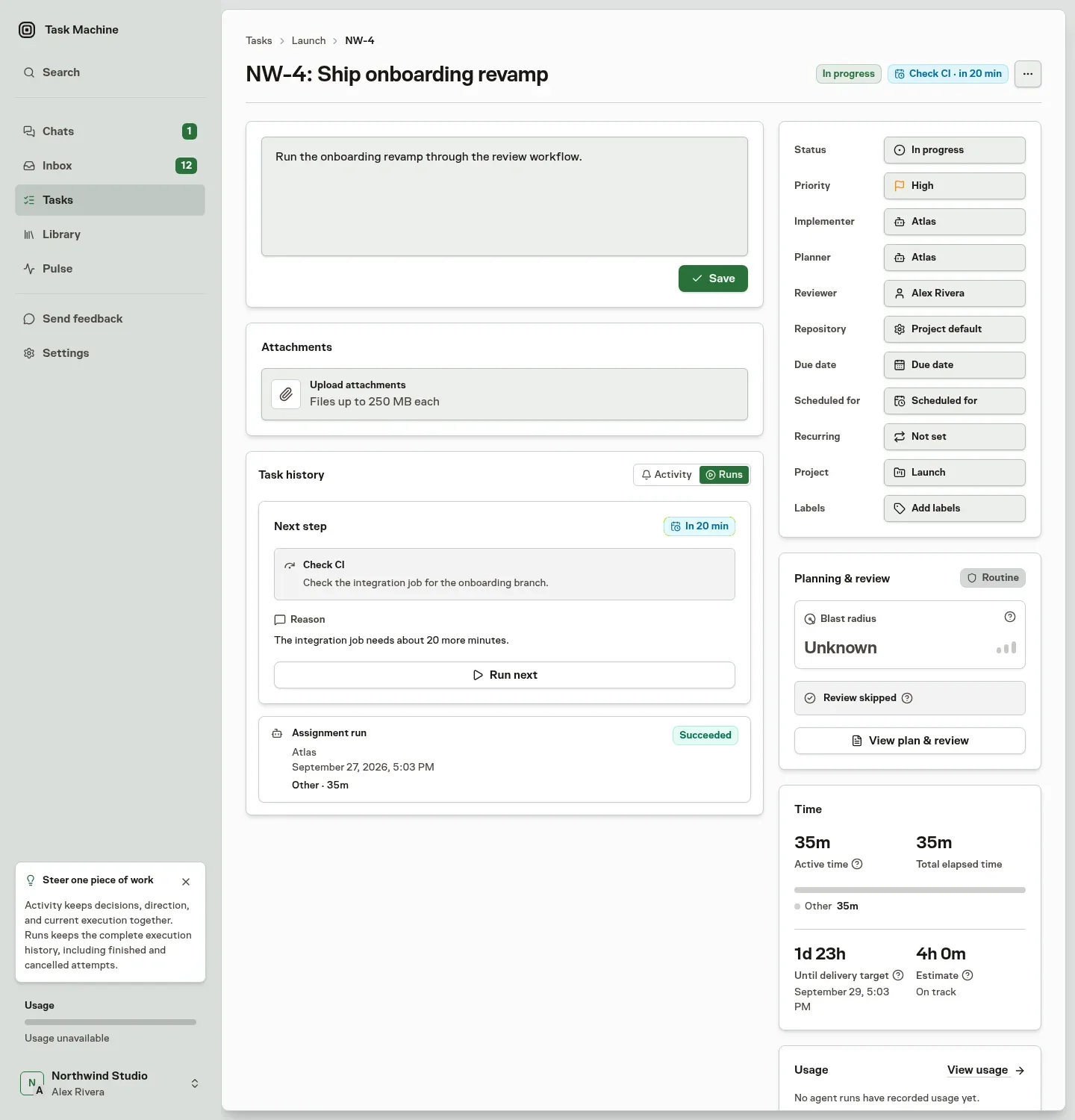Viewport: 1075px width, 1120px height.
Task: Click into the task description text area
Action: (505, 196)
